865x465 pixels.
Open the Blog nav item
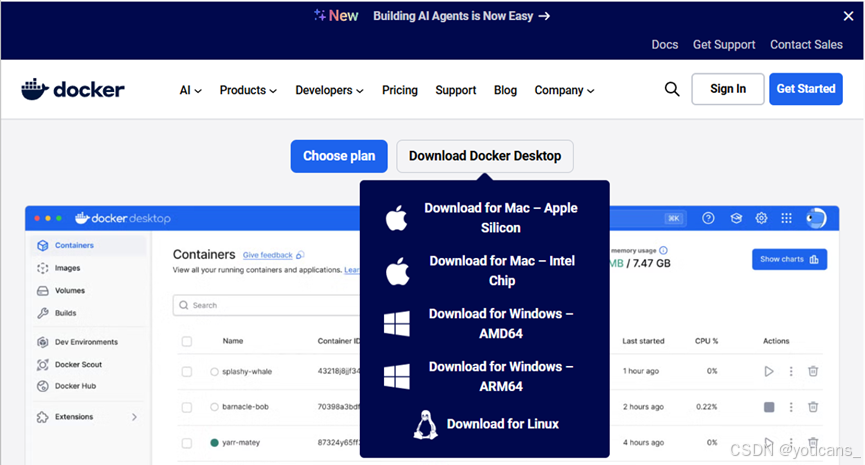505,90
